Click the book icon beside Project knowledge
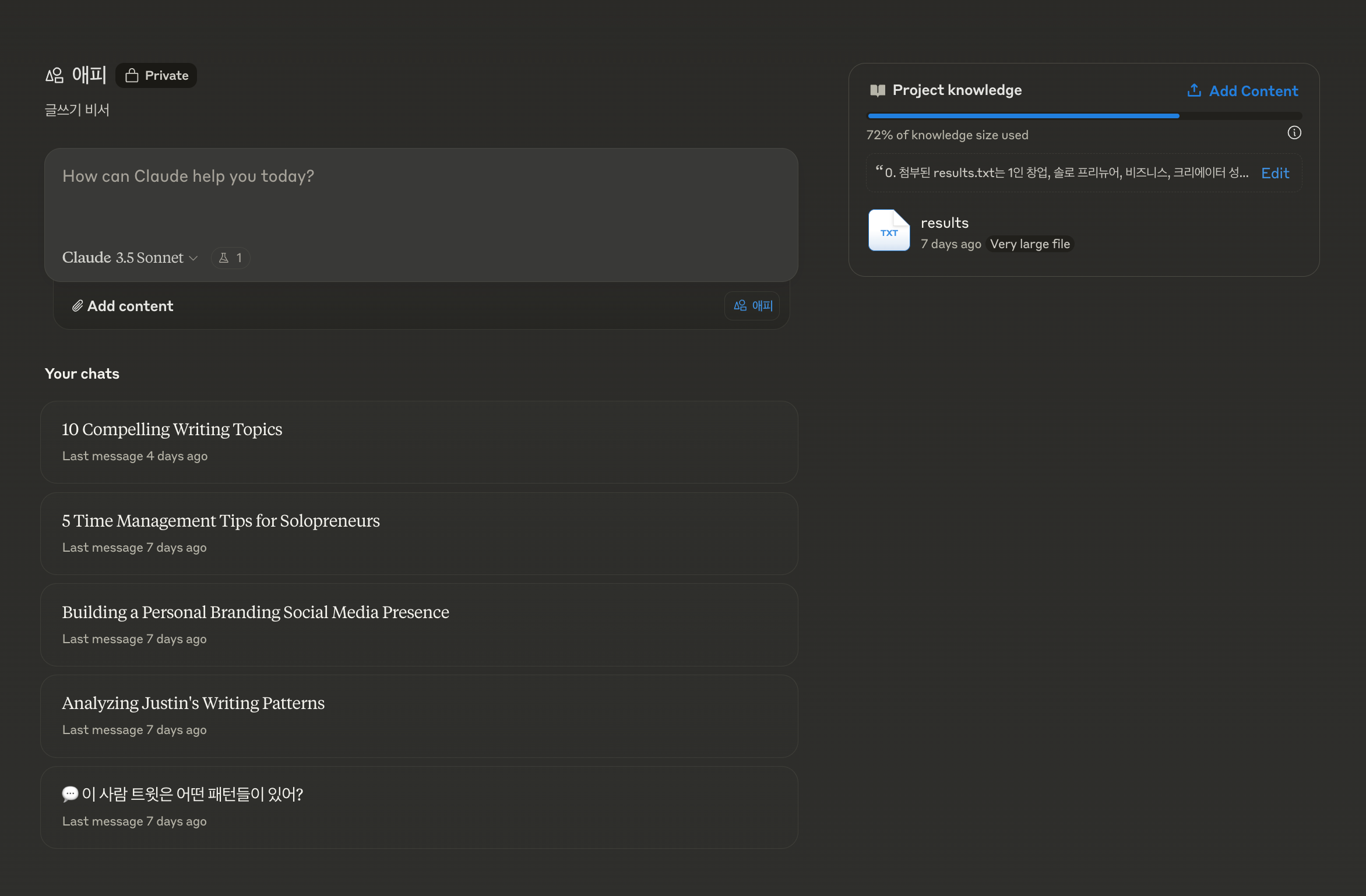 tap(877, 90)
